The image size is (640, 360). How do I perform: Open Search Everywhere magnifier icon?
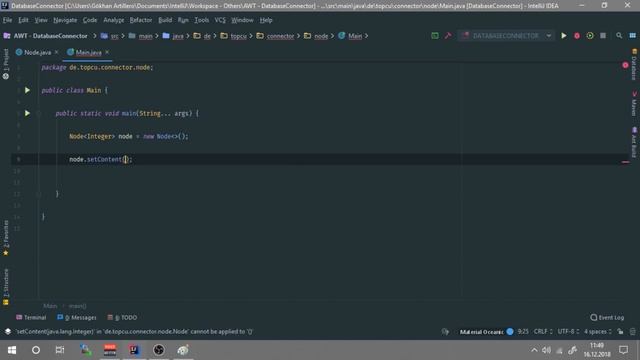click(619, 36)
